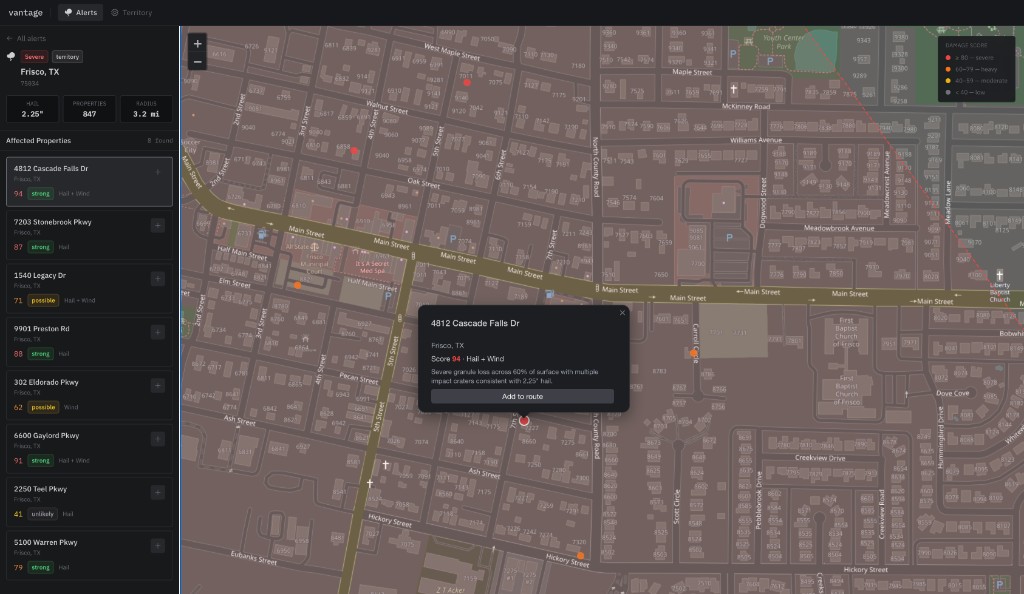Screen dimensions: 1024x594
Task: Add 302 Eldorado Pkwy with plus icon
Action: tap(157, 386)
